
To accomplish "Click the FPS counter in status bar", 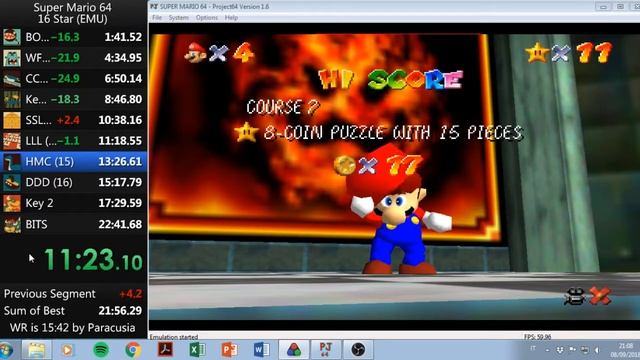I will [537, 337].
